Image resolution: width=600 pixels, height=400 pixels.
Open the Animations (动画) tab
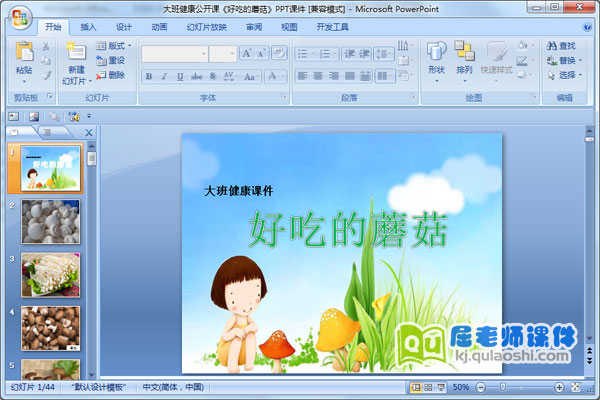tap(159, 27)
